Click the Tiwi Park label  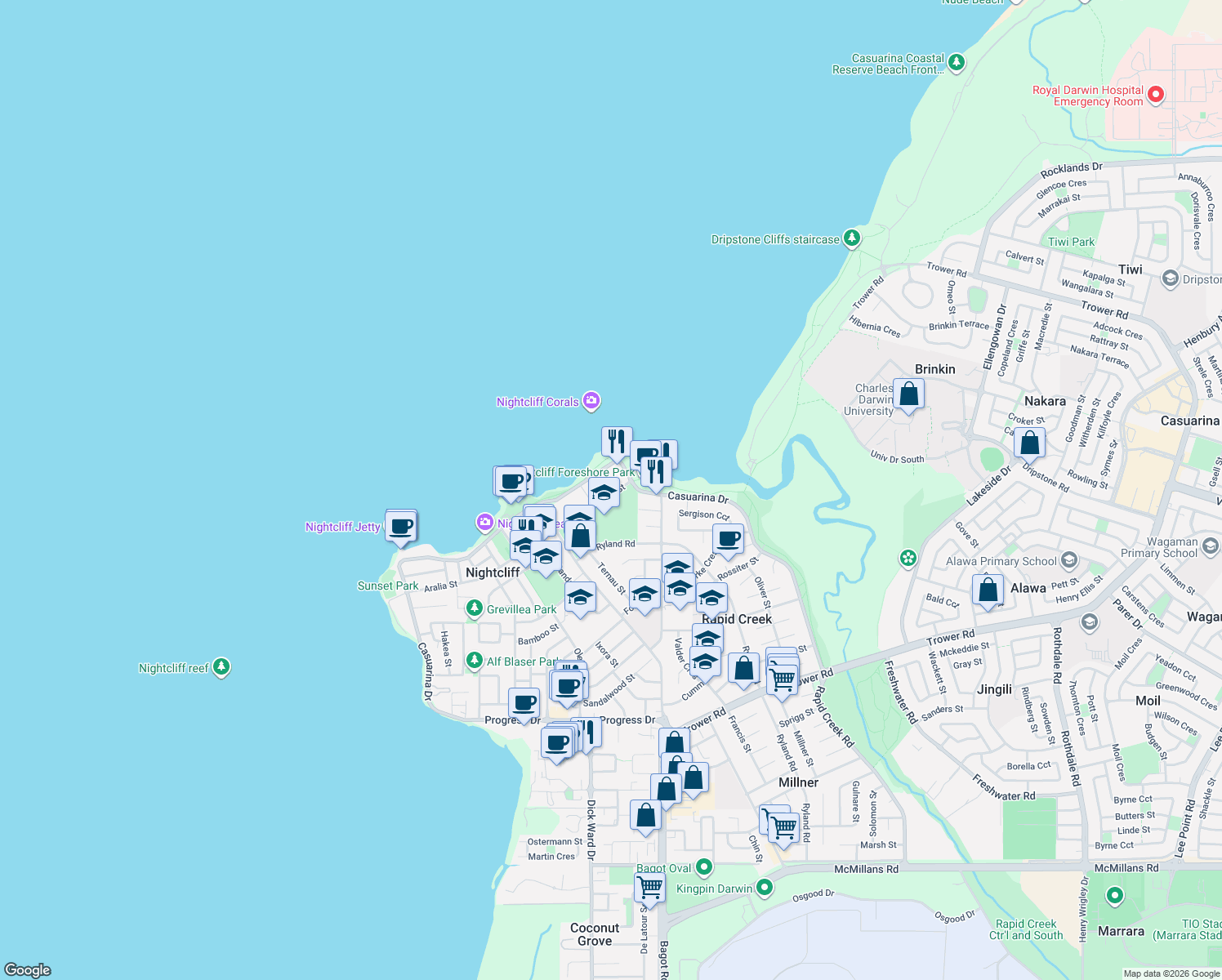click(1071, 242)
